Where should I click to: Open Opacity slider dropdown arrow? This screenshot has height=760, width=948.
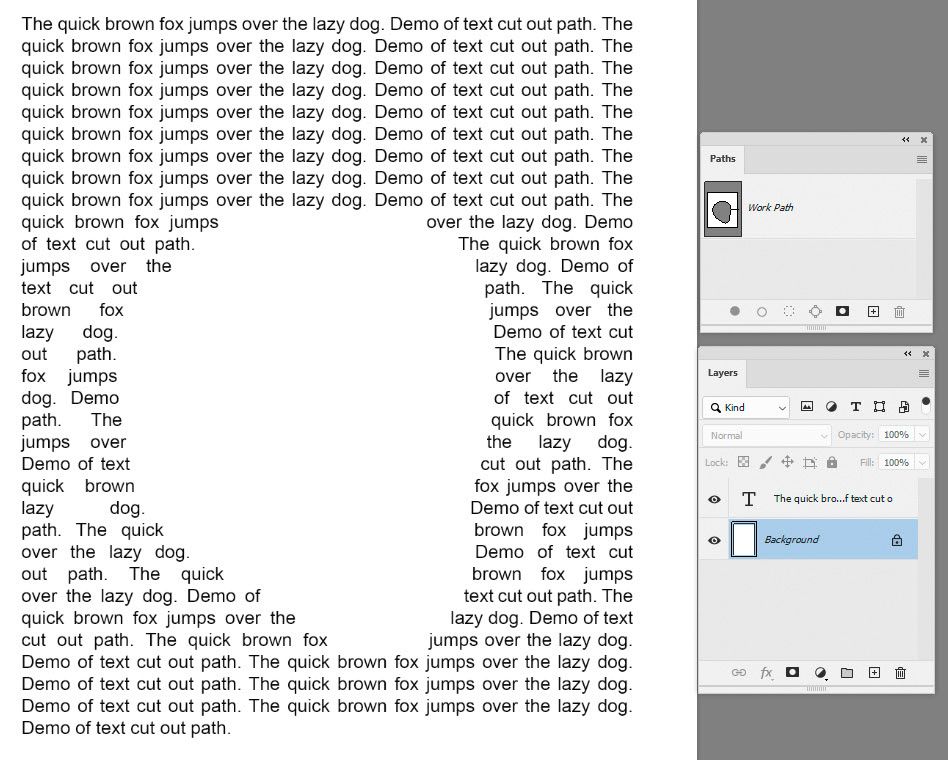coord(923,435)
